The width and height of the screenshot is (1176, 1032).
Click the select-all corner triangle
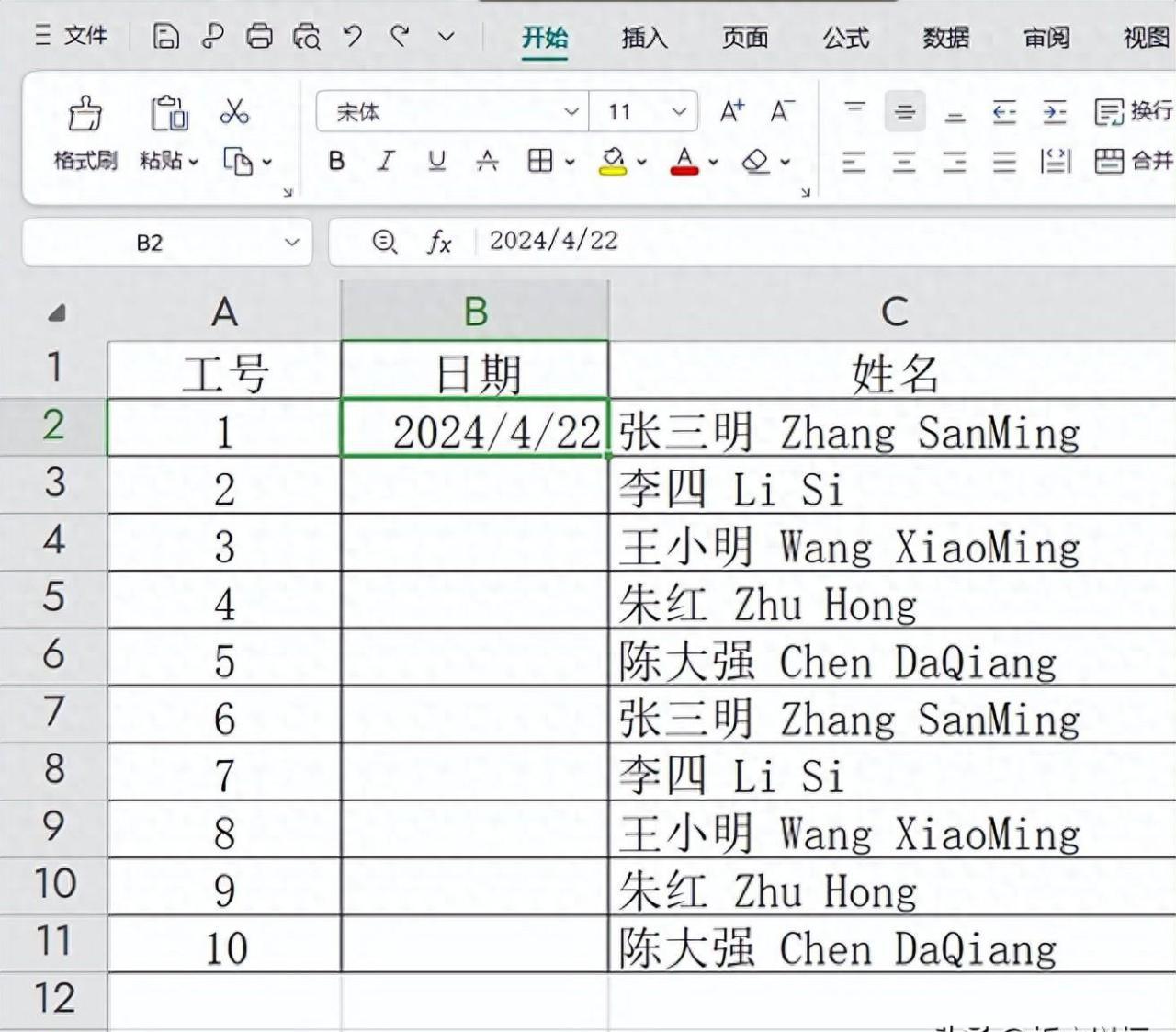tap(56, 312)
